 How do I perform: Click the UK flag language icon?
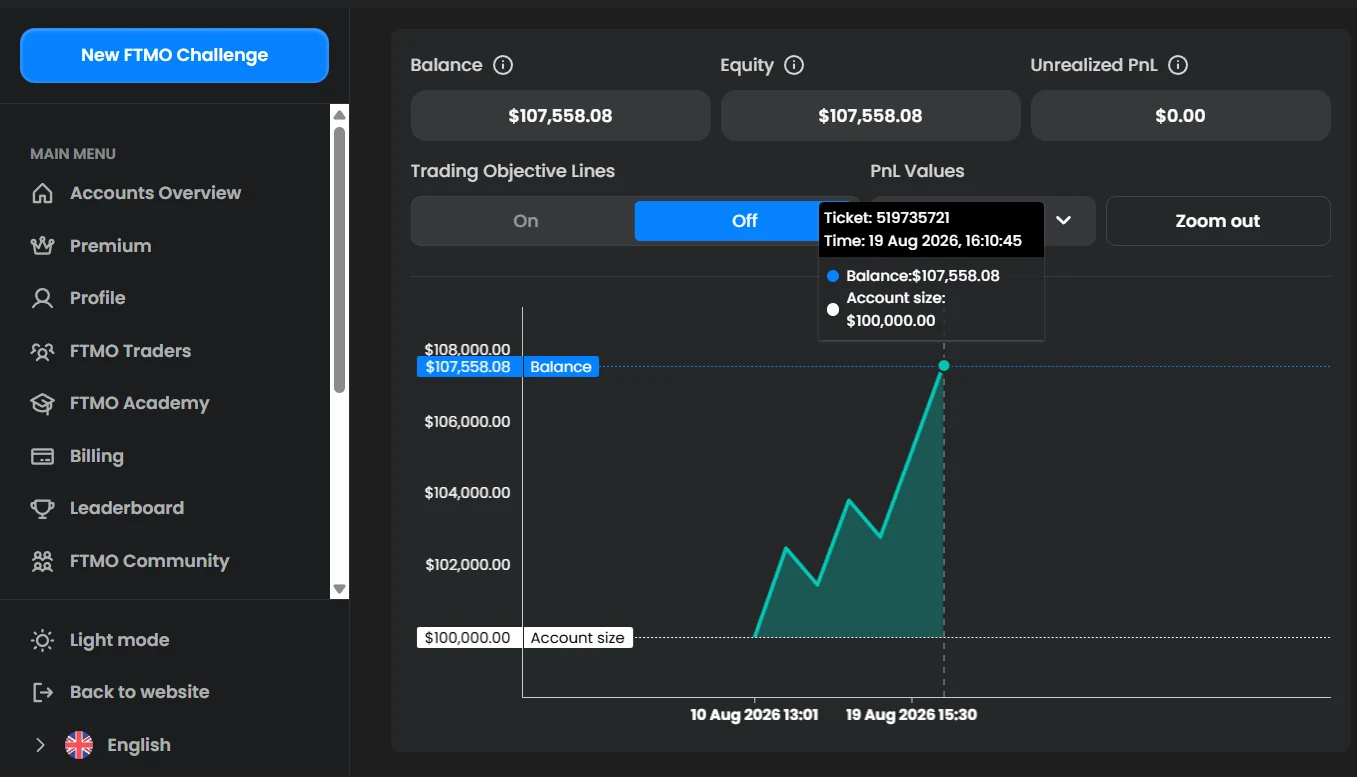pyautogui.click(x=79, y=745)
